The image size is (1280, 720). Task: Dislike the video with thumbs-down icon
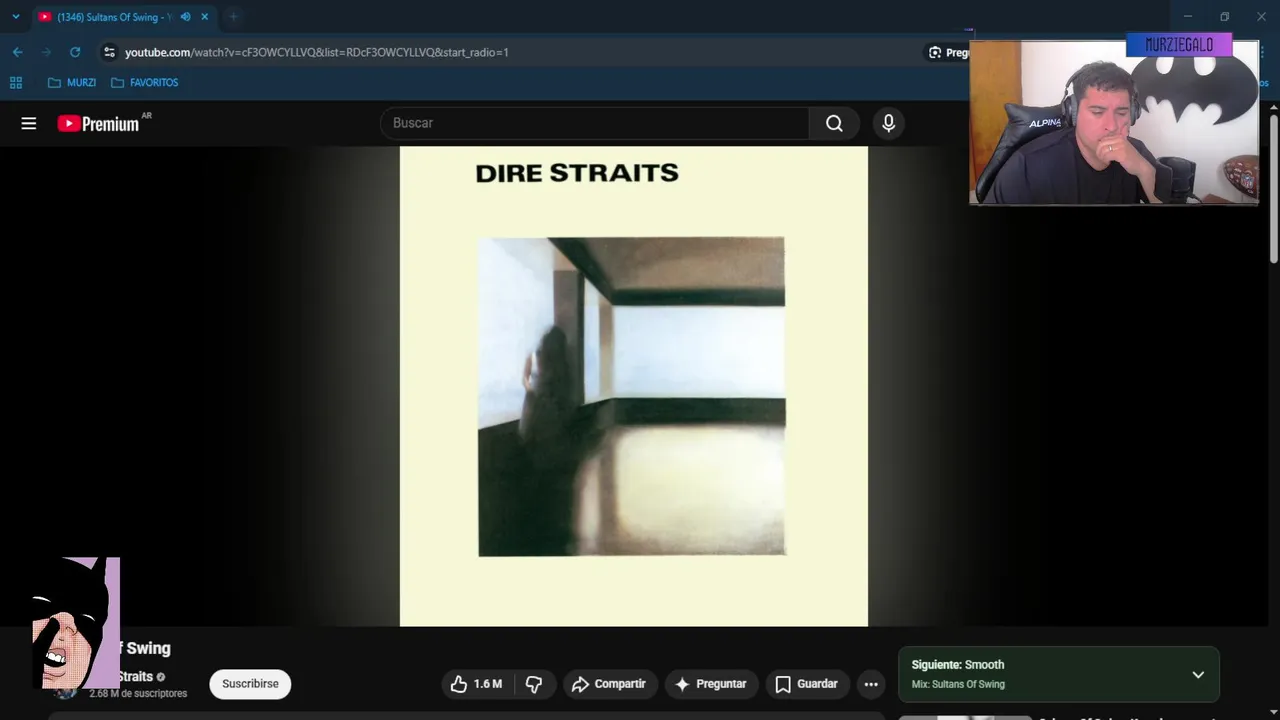point(534,684)
